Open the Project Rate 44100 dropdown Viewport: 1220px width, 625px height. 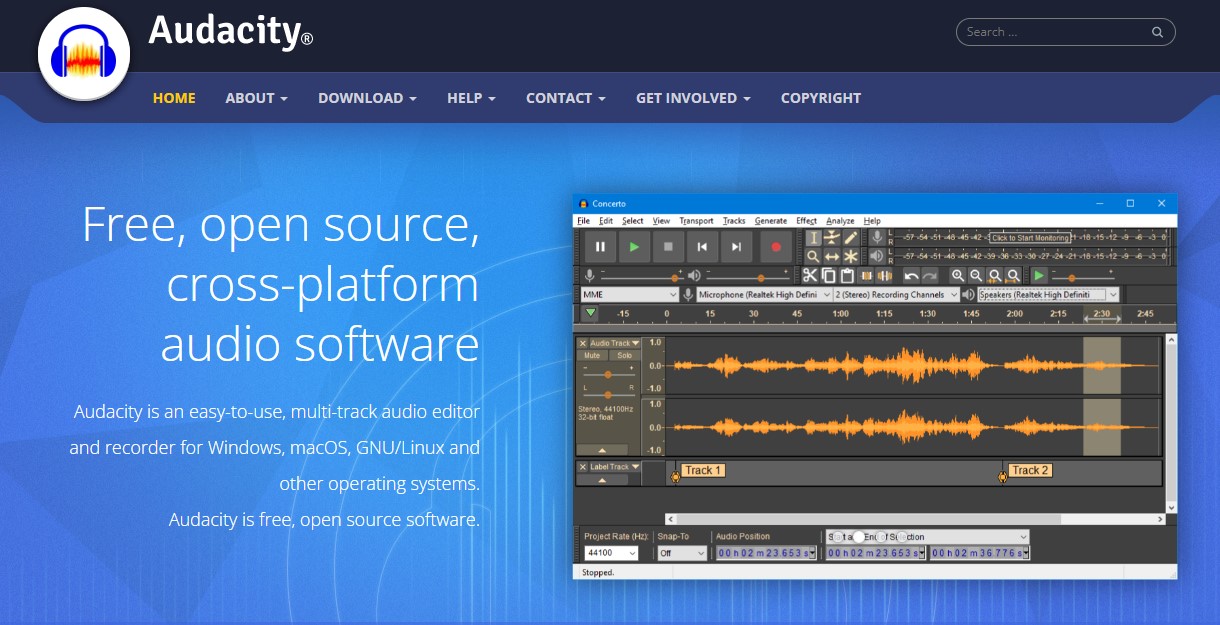pos(611,553)
